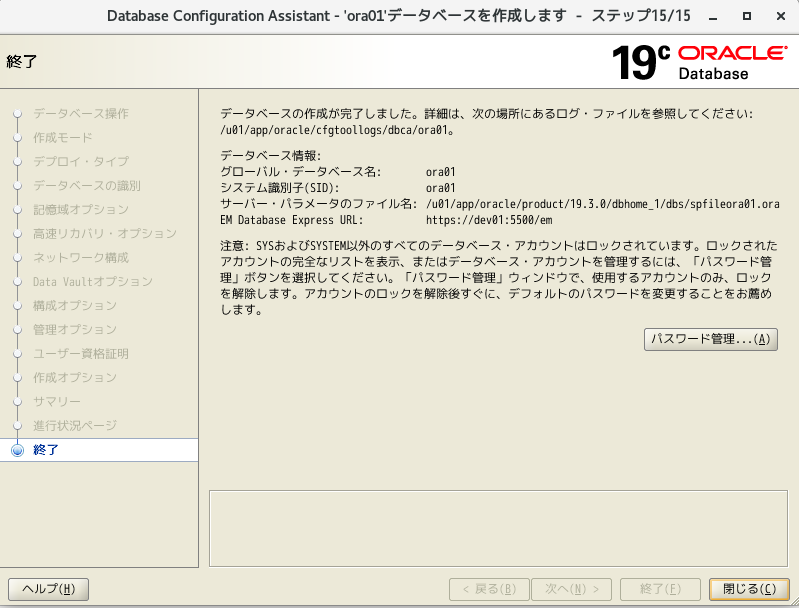Click the spfileora01.ora file path
799x608 pixels.
point(602,204)
